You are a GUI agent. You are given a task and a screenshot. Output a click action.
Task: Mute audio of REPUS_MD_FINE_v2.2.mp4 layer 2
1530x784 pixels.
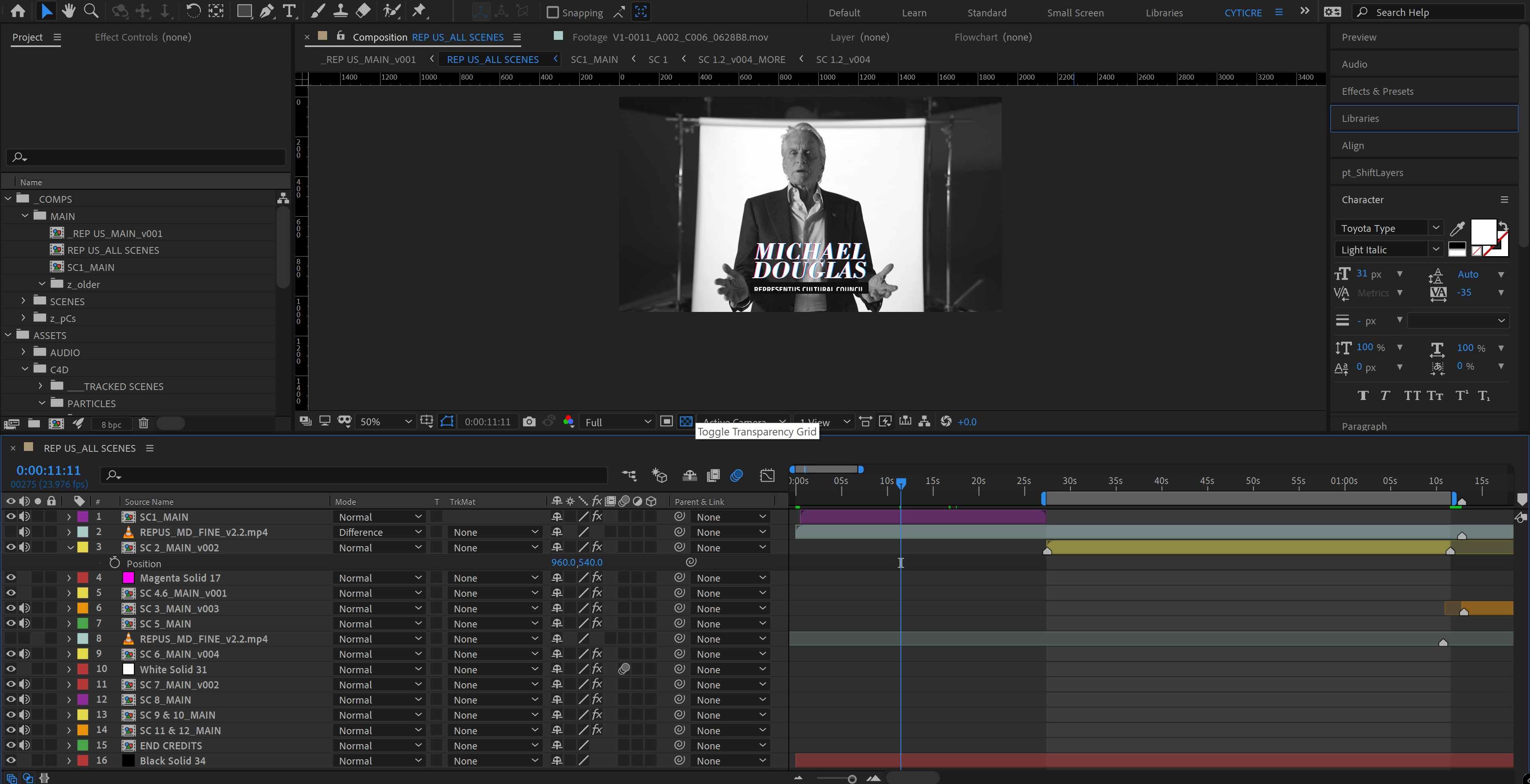[x=24, y=532]
